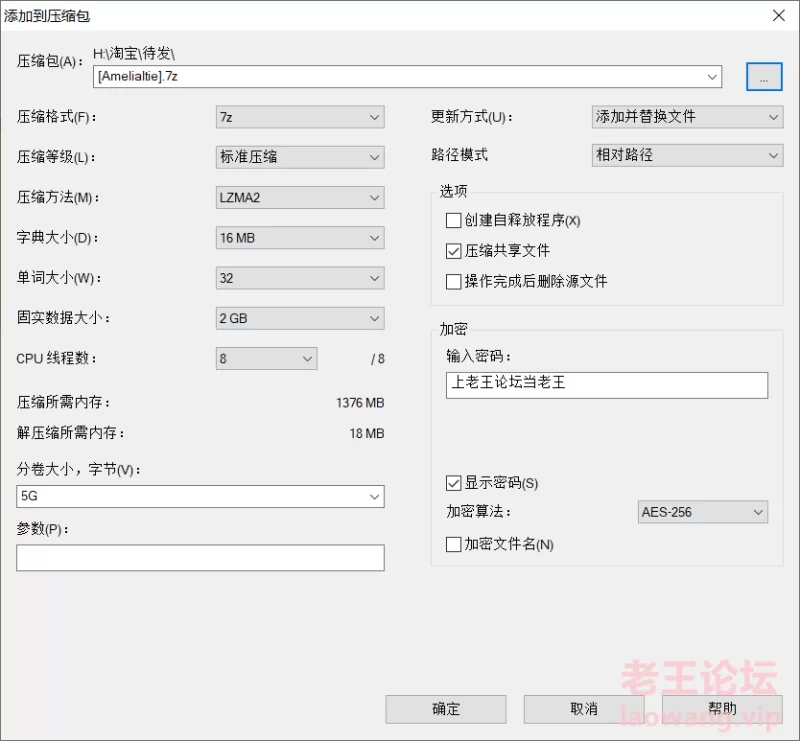The width and height of the screenshot is (800, 741).
Task: Click the 1376 MB memory value
Action: [360, 403]
